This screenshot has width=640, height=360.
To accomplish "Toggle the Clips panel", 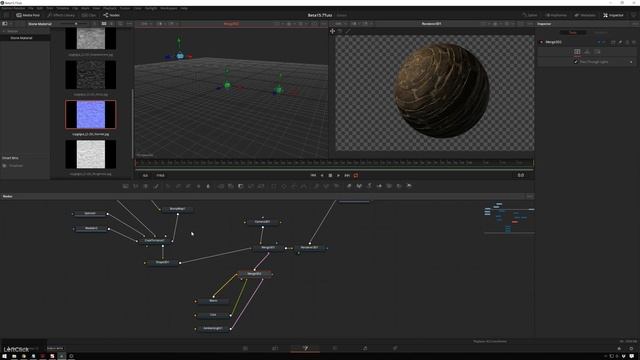I will pyautogui.click(x=89, y=15).
